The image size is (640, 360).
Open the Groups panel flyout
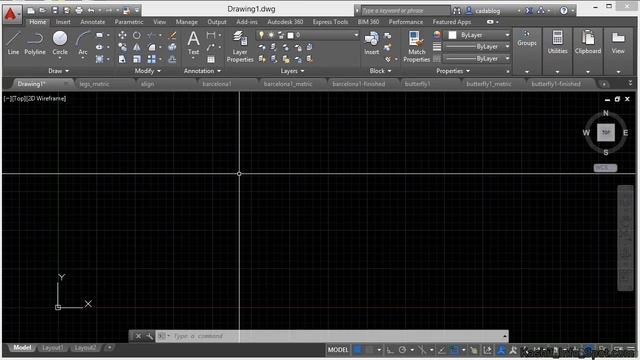[527, 72]
